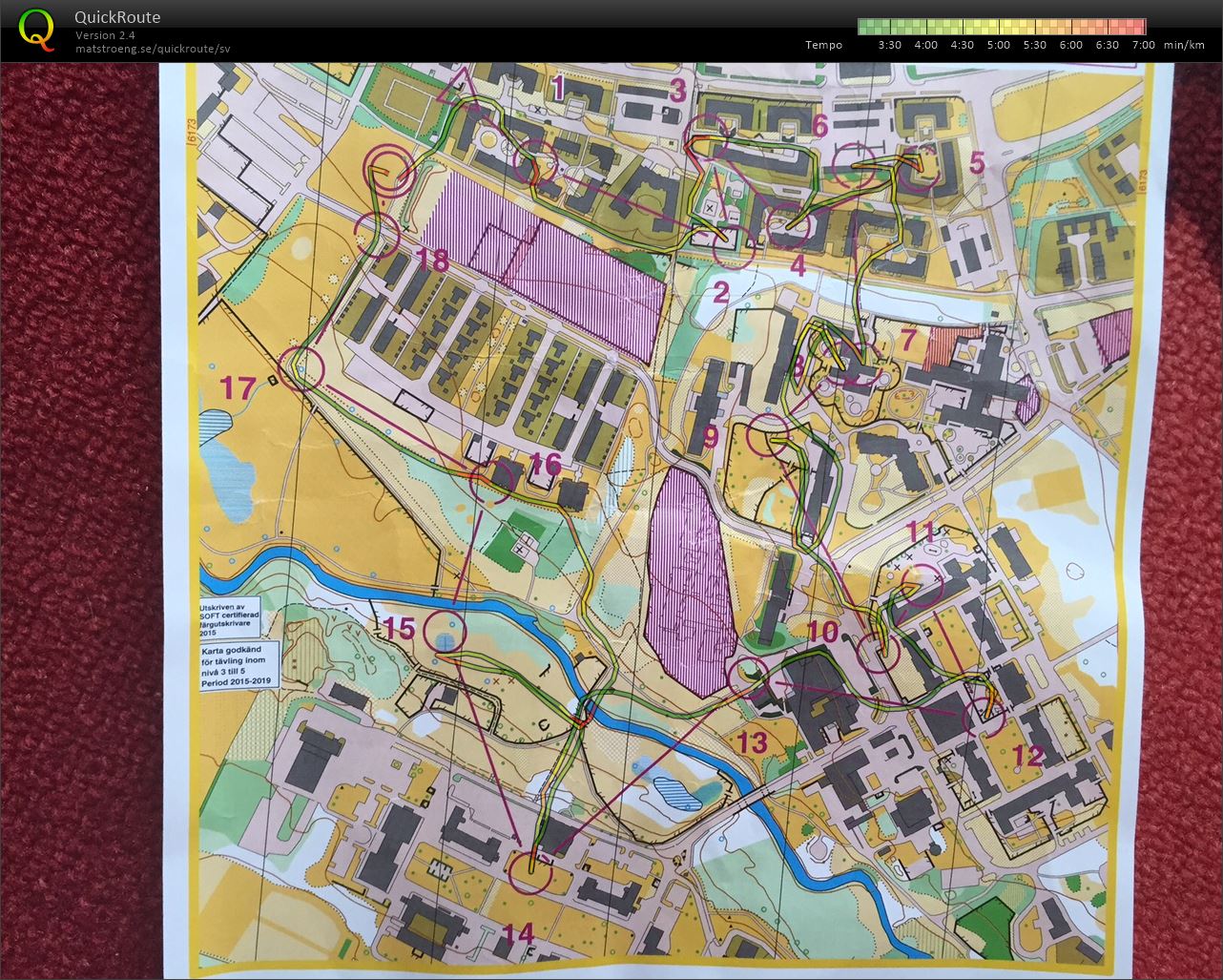Screen dimensions: 1223x980
Task: Pick the yellow middle of Tempo scale
Action: [1002, 27]
